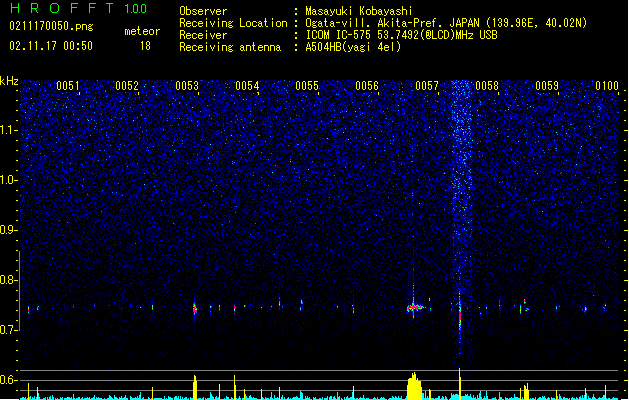The image size is (629, 400).
Task: Click the 0.6 kHz axis label
Action: tap(8, 380)
